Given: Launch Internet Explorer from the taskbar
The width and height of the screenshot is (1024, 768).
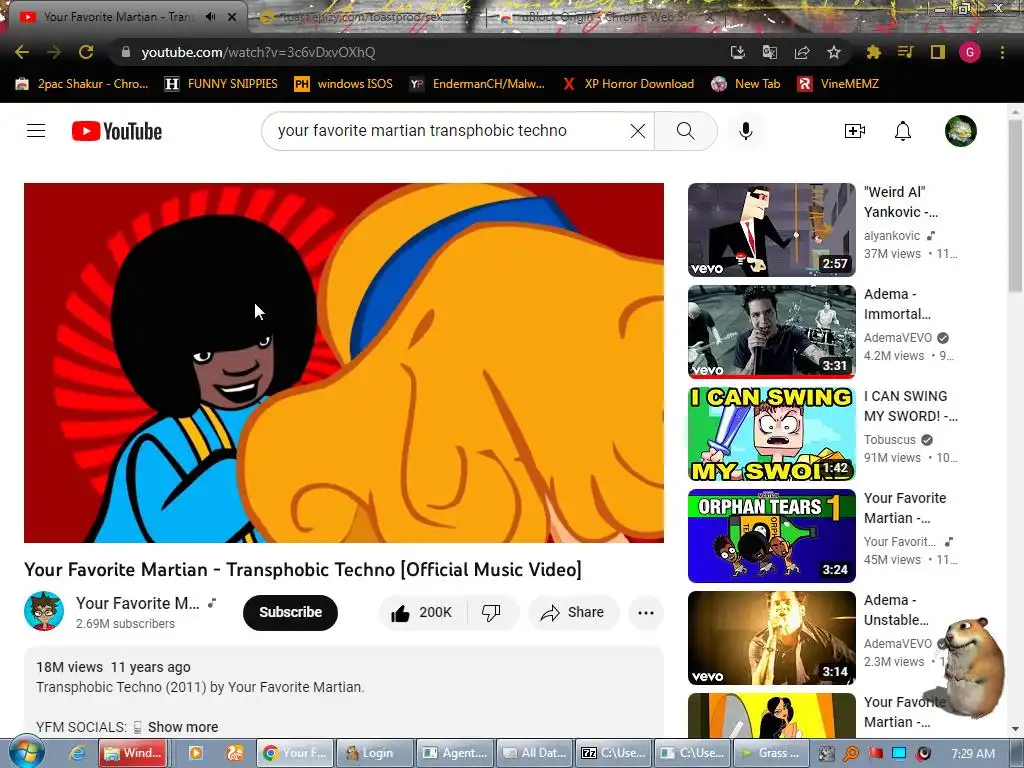Looking at the screenshot, I should click(x=77, y=753).
